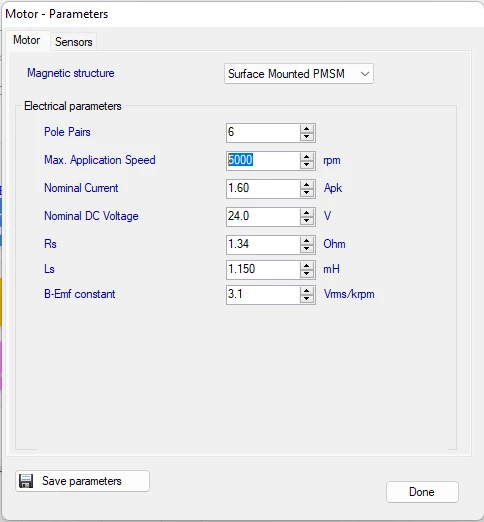Decrease Pole Pairs with down arrow
The image size is (484, 522).
[x=307, y=137]
